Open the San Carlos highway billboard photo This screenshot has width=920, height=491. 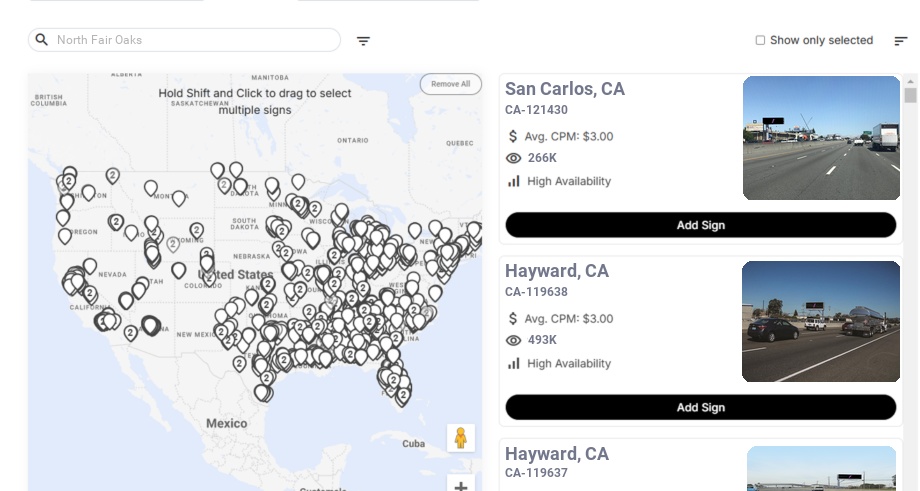pos(821,138)
